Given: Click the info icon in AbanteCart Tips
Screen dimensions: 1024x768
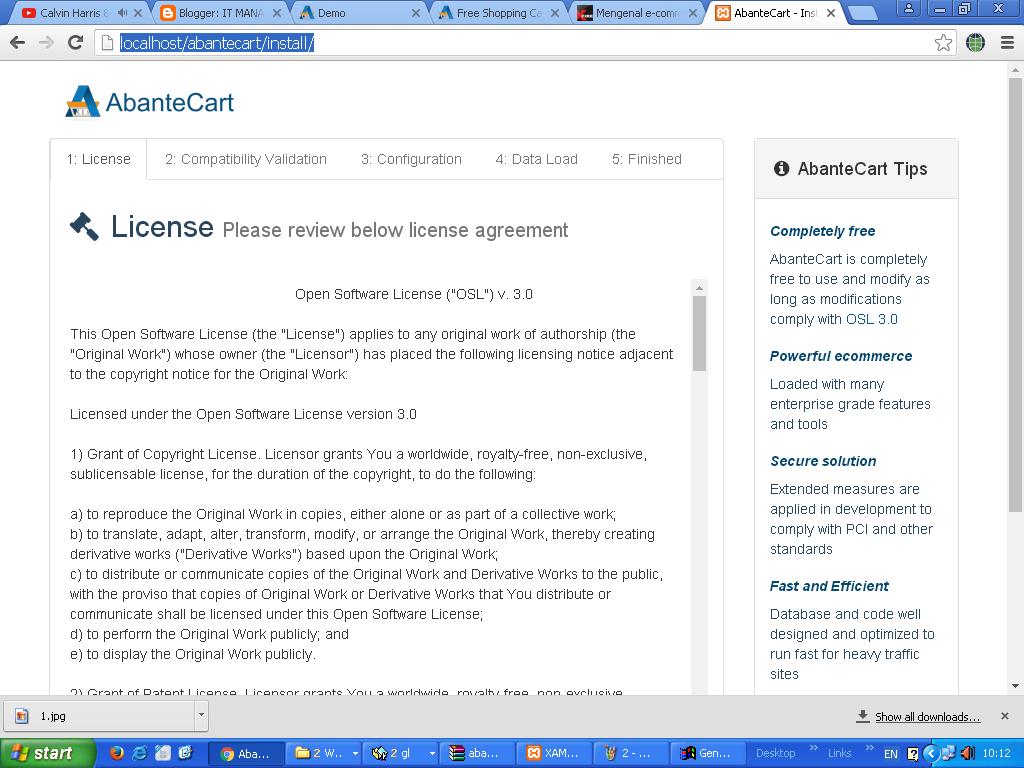Looking at the screenshot, I should (781, 168).
